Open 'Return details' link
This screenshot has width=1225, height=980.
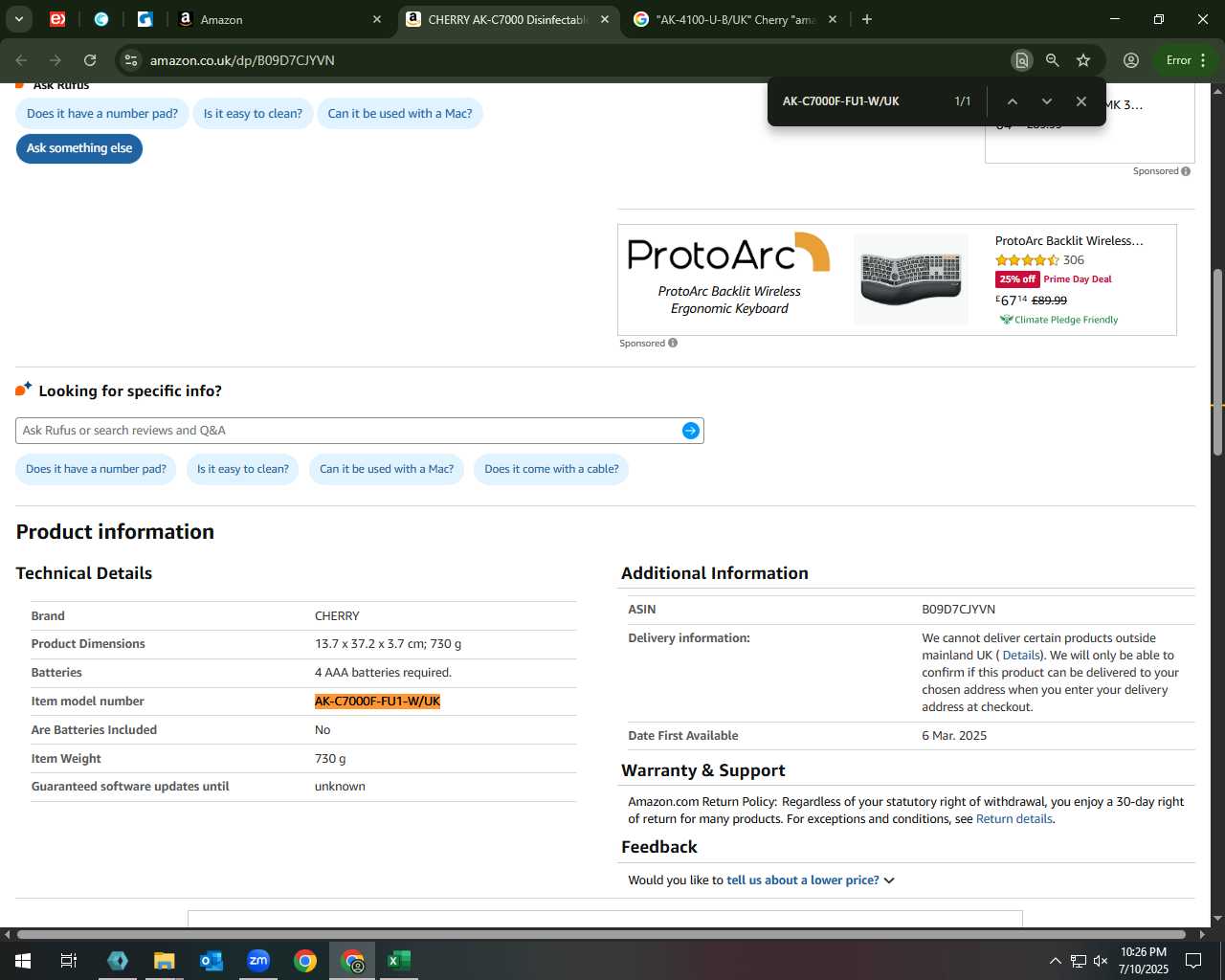[1013, 819]
